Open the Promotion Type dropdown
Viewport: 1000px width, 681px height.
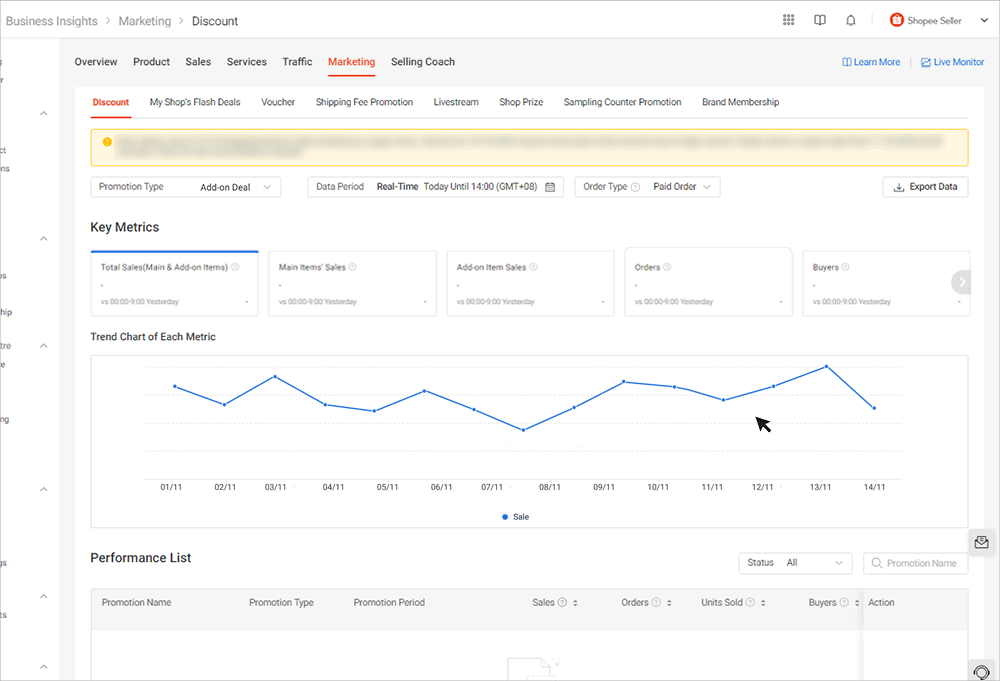[x=186, y=187]
